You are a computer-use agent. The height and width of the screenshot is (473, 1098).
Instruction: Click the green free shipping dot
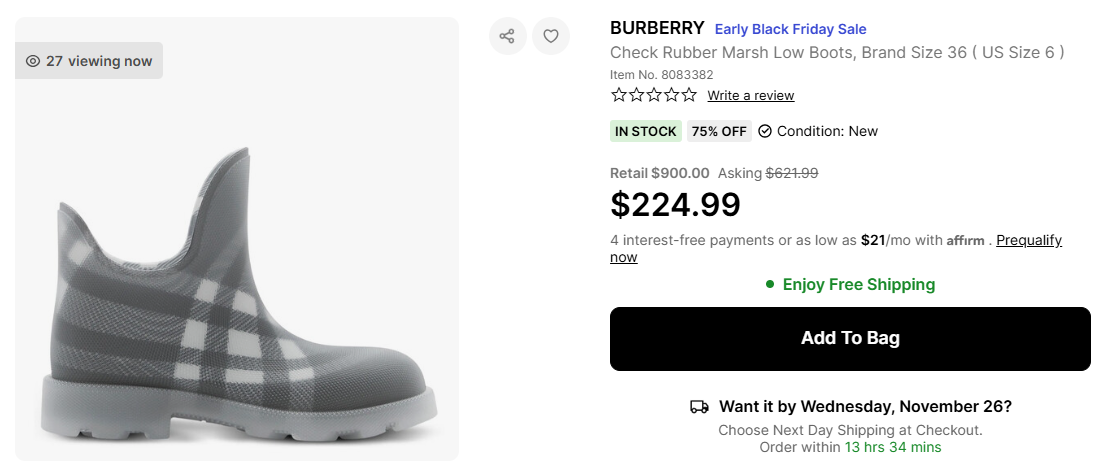[x=770, y=284]
